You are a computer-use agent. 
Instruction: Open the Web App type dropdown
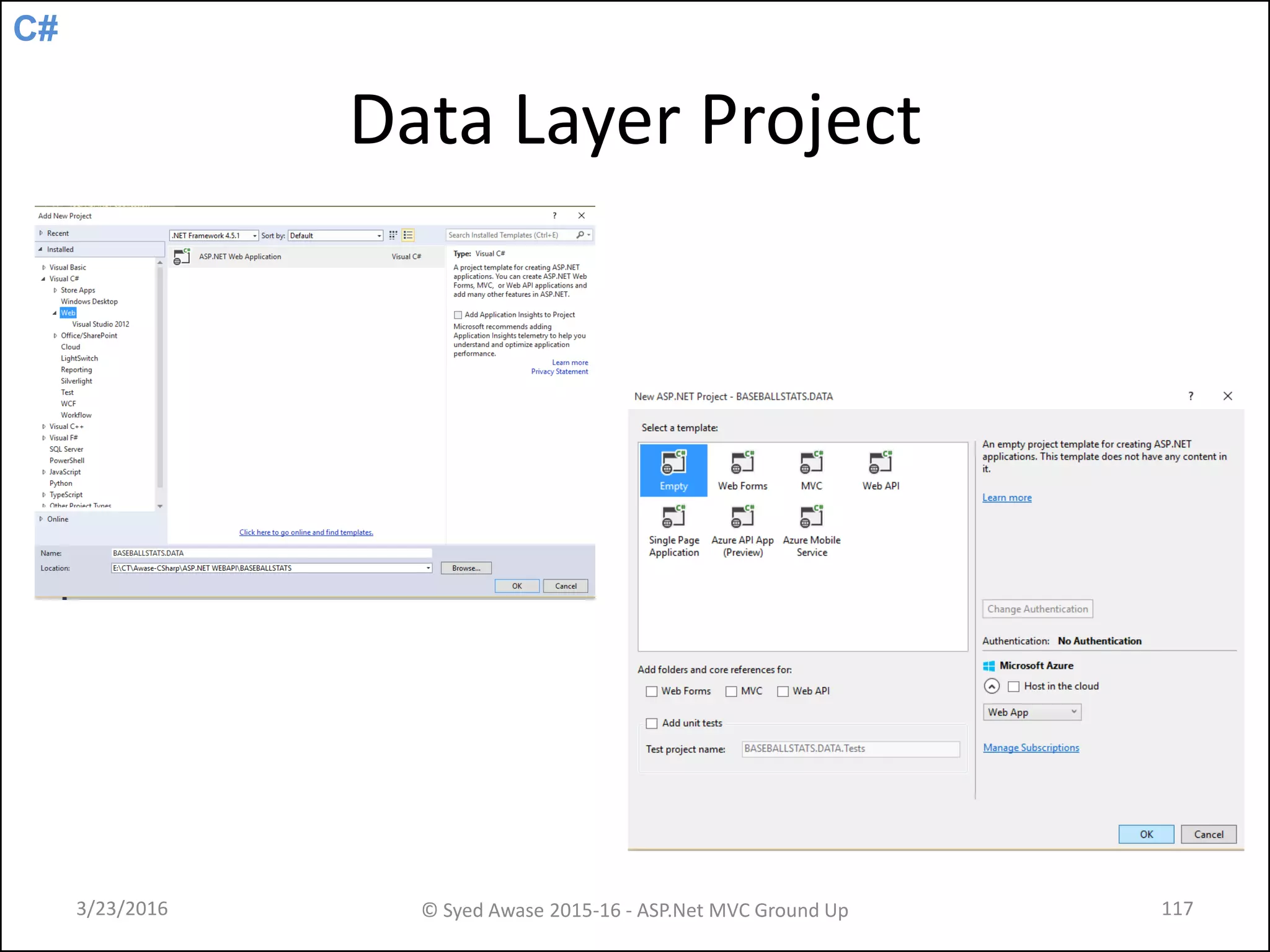point(1032,712)
